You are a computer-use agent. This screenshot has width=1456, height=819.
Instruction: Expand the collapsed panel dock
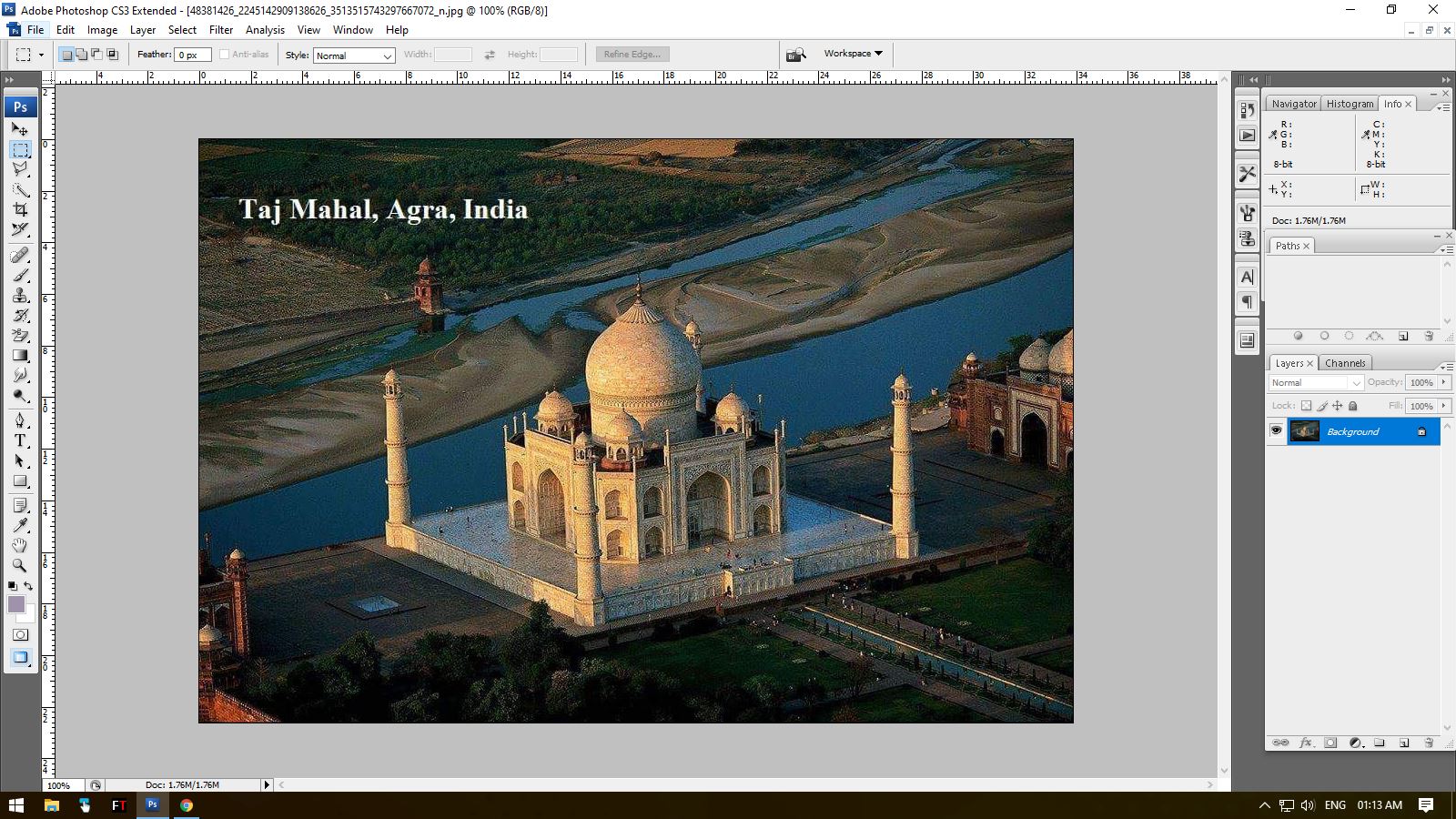point(1254,80)
